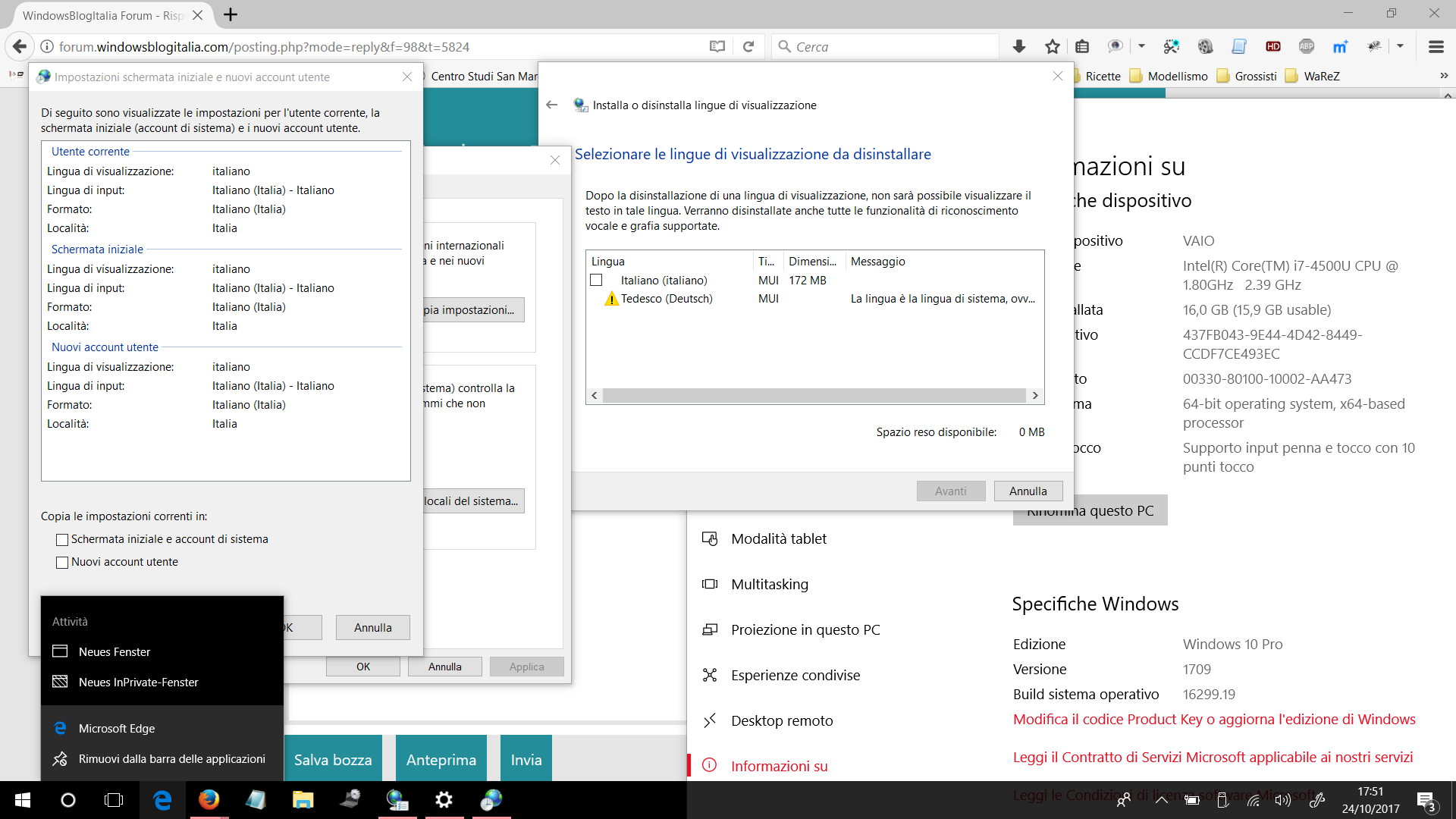Click the volume speaker tray icon

point(1282,800)
